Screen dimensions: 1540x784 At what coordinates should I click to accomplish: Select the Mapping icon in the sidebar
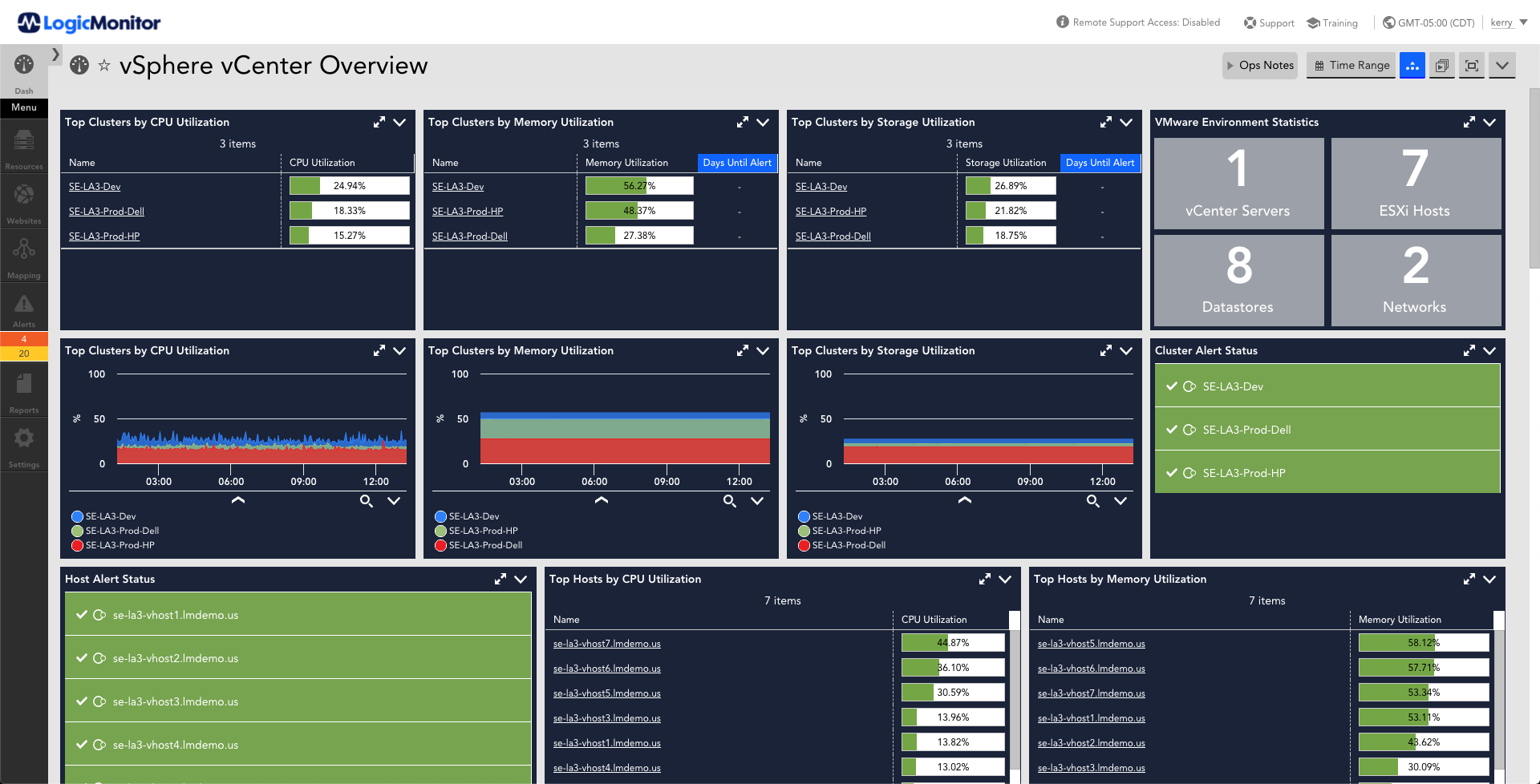coord(23,253)
